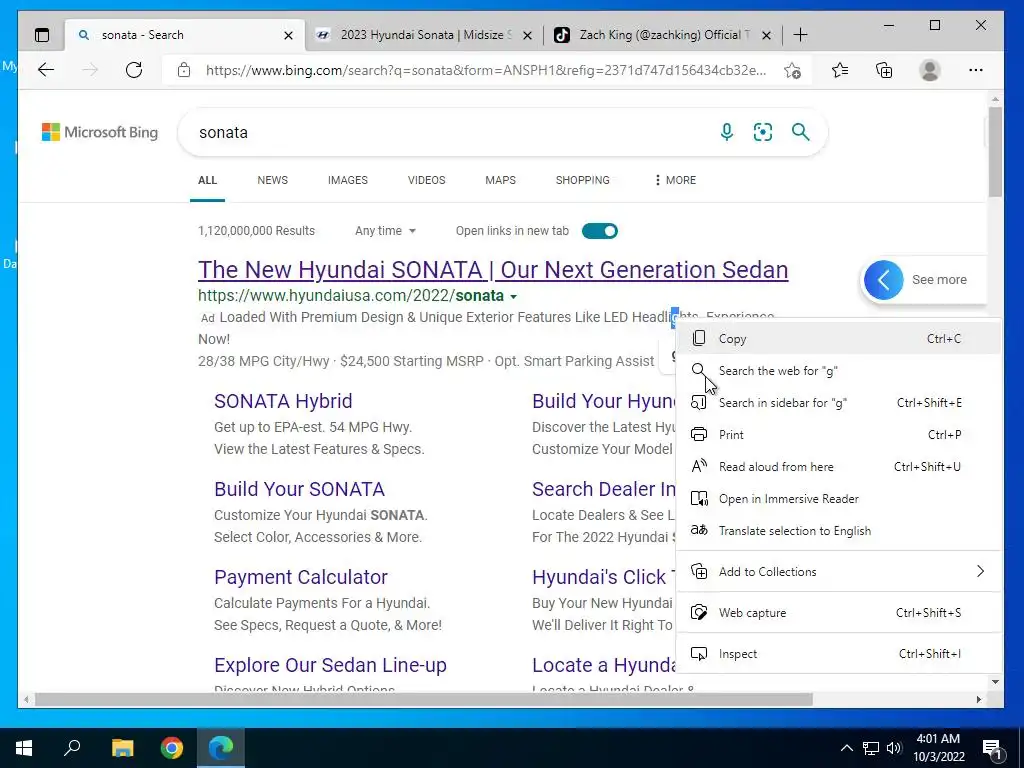Screen dimensions: 1024x768
Task: Open the user profile avatar
Action: pyautogui.click(x=929, y=70)
